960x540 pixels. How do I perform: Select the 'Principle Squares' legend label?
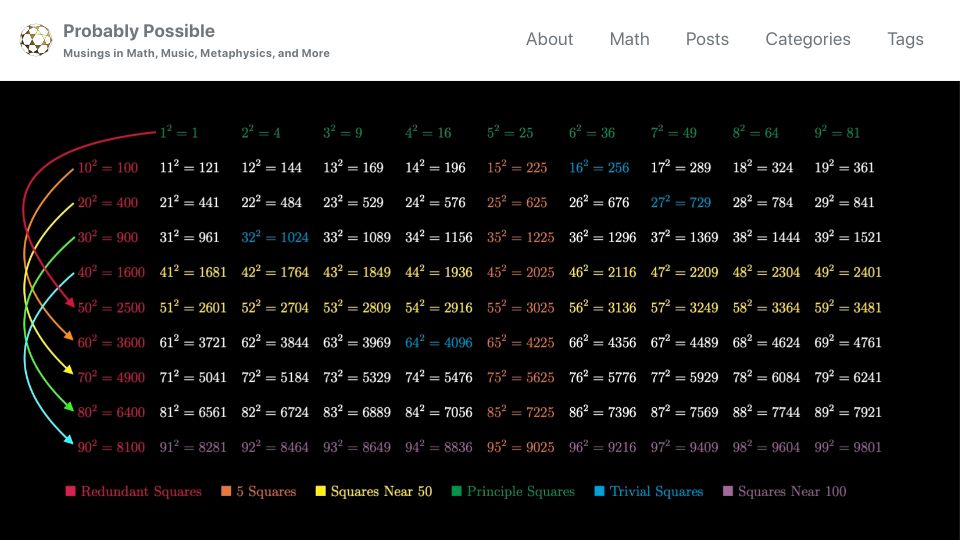click(x=521, y=492)
